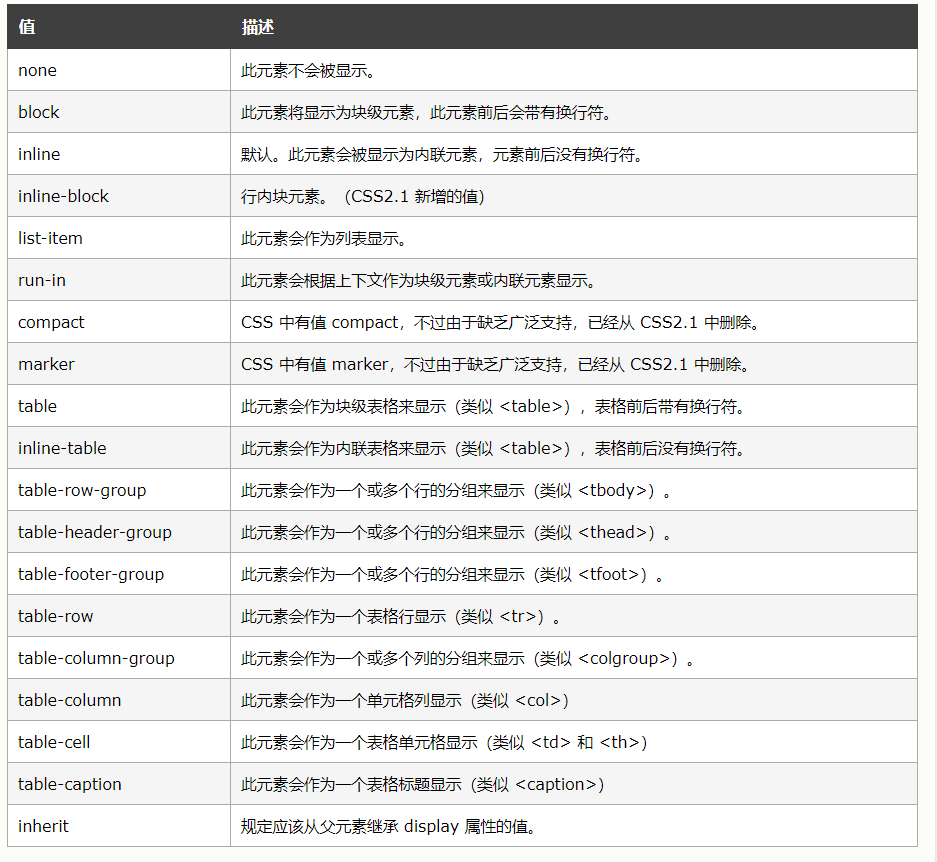Viewport: 937px width, 862px height.
Task: Select the 'marker' value cell
Action: 119,363
